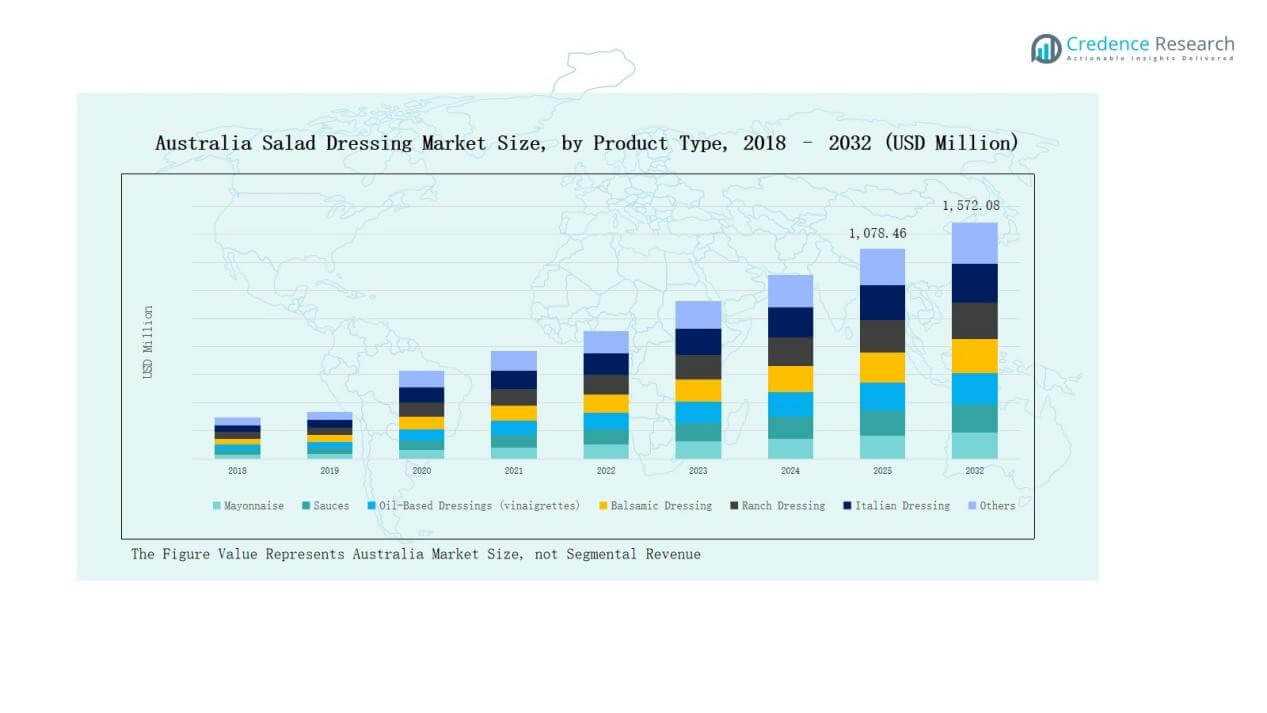
Task: Select the Italian Dressing segment of 2024 bar
Action: (x=790, y=322)
